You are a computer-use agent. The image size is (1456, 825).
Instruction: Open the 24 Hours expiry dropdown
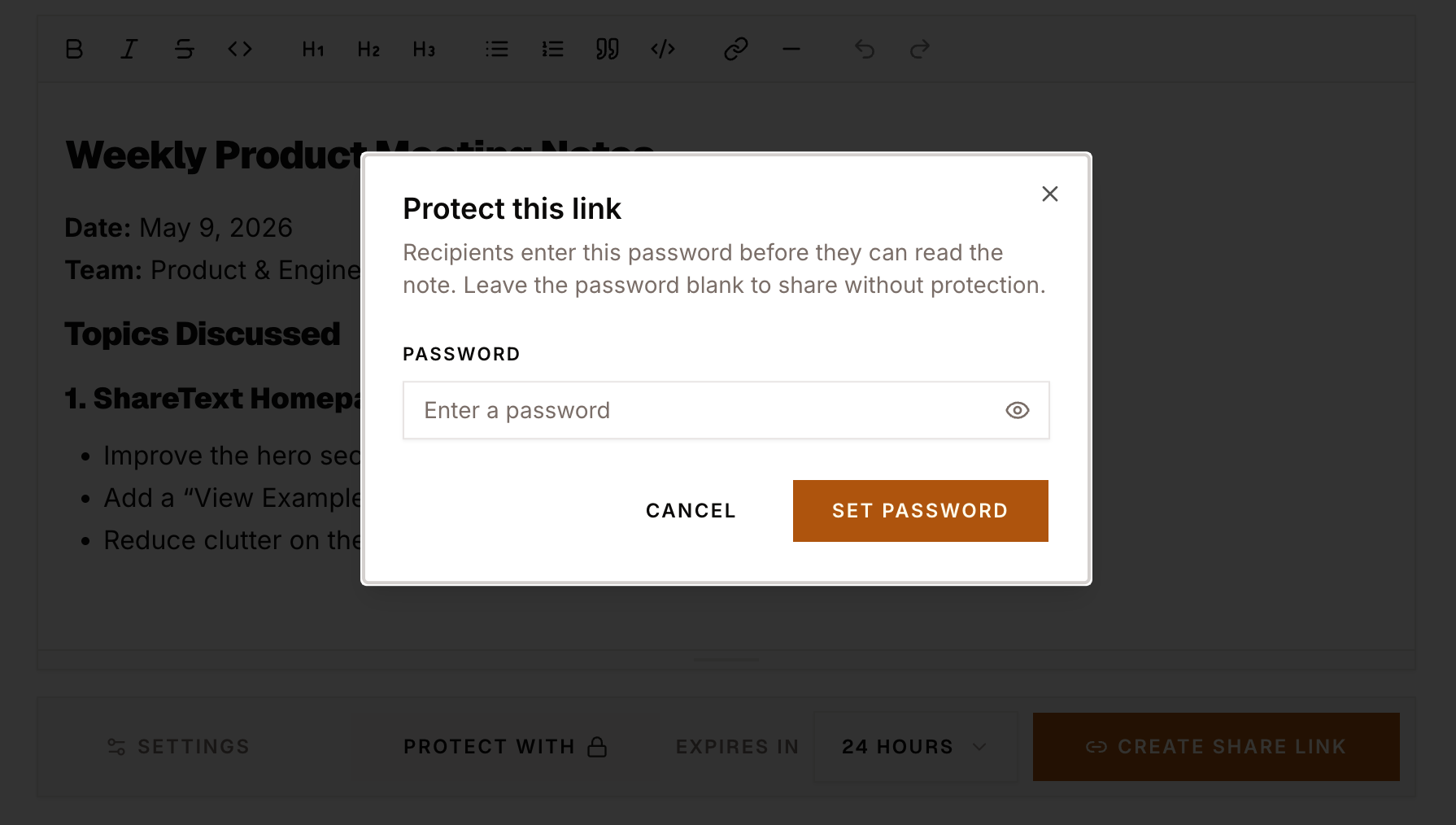[x=916, y=747]
